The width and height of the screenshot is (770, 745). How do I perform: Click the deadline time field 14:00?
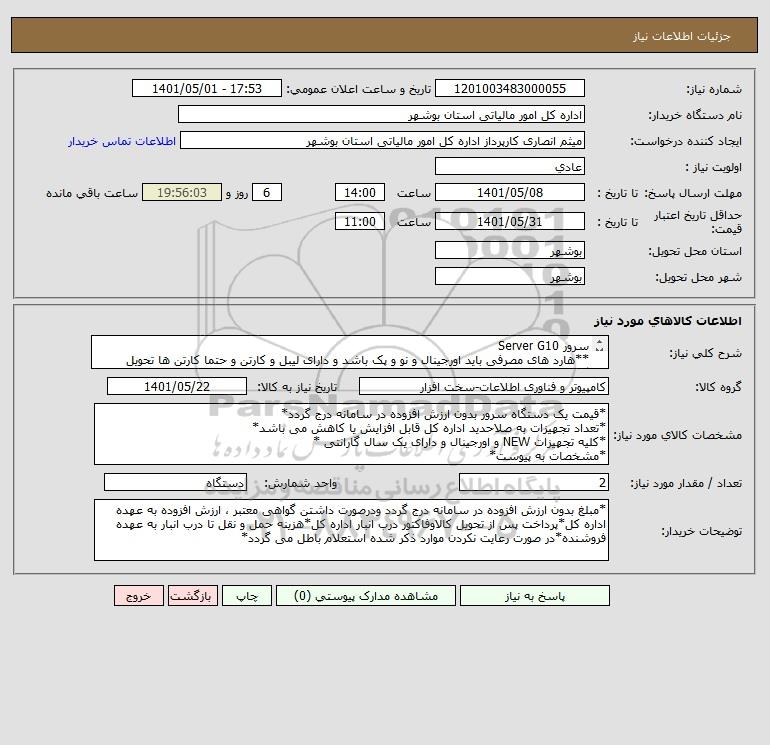pos(359,193)
